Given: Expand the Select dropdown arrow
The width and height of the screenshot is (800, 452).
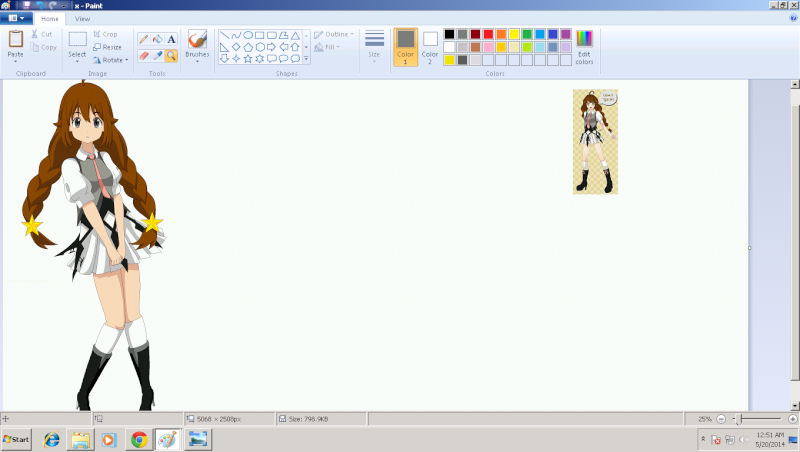Looking at the screenshot, I should [x=77, y=61].
